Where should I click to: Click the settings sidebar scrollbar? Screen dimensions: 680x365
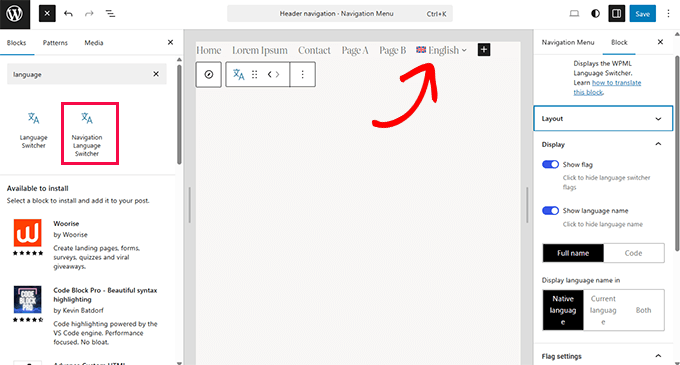tap(677, 154)
